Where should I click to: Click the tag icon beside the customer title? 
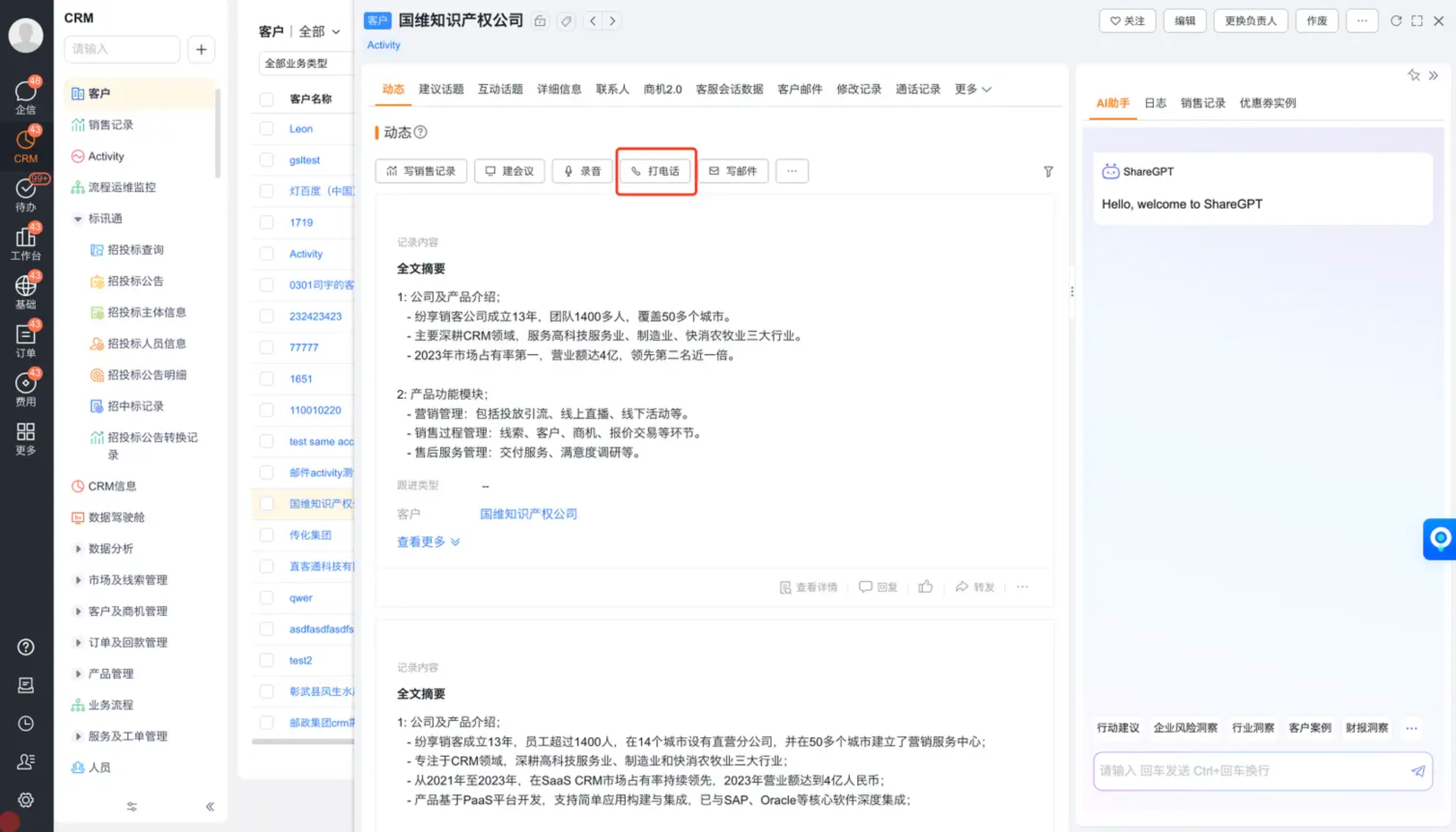coord(566,21)
